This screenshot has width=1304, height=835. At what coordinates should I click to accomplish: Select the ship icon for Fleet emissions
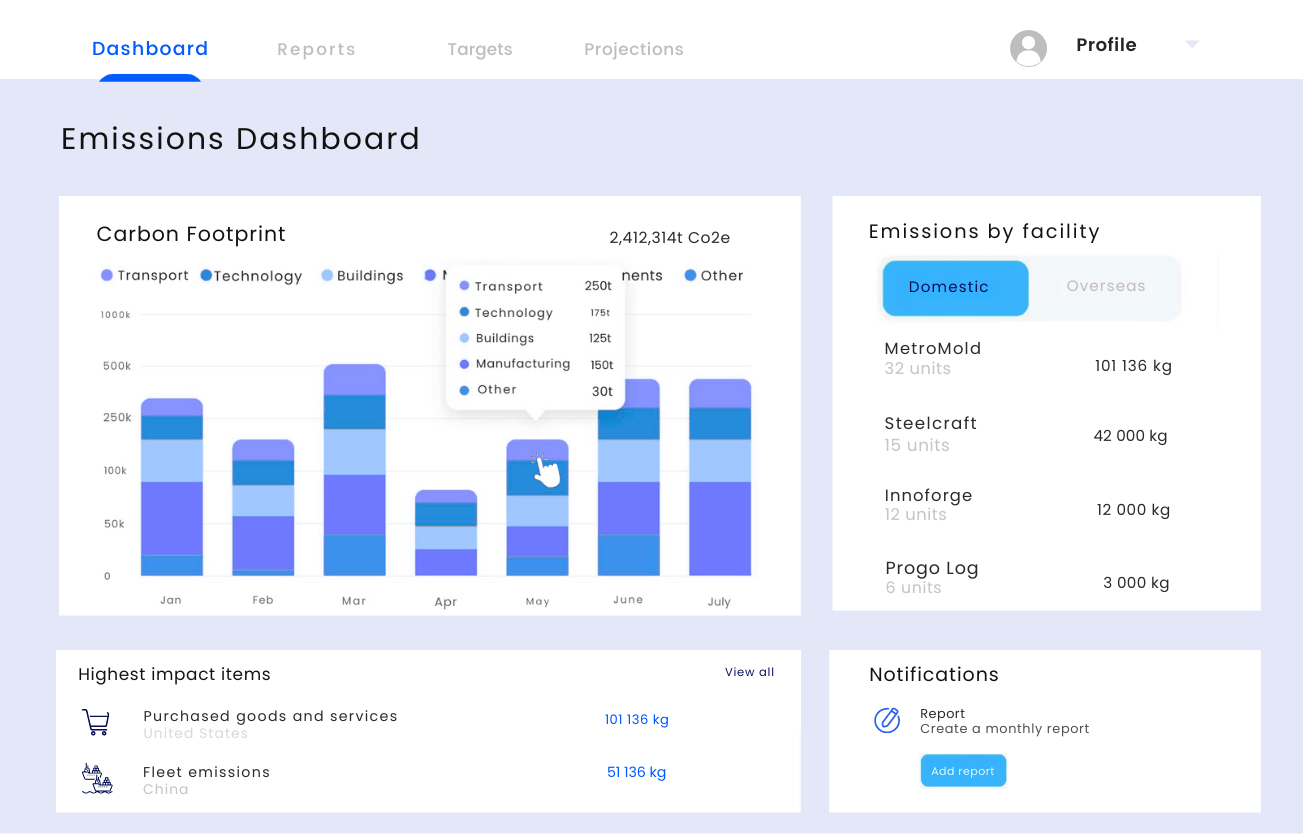[x=96, y=777]
